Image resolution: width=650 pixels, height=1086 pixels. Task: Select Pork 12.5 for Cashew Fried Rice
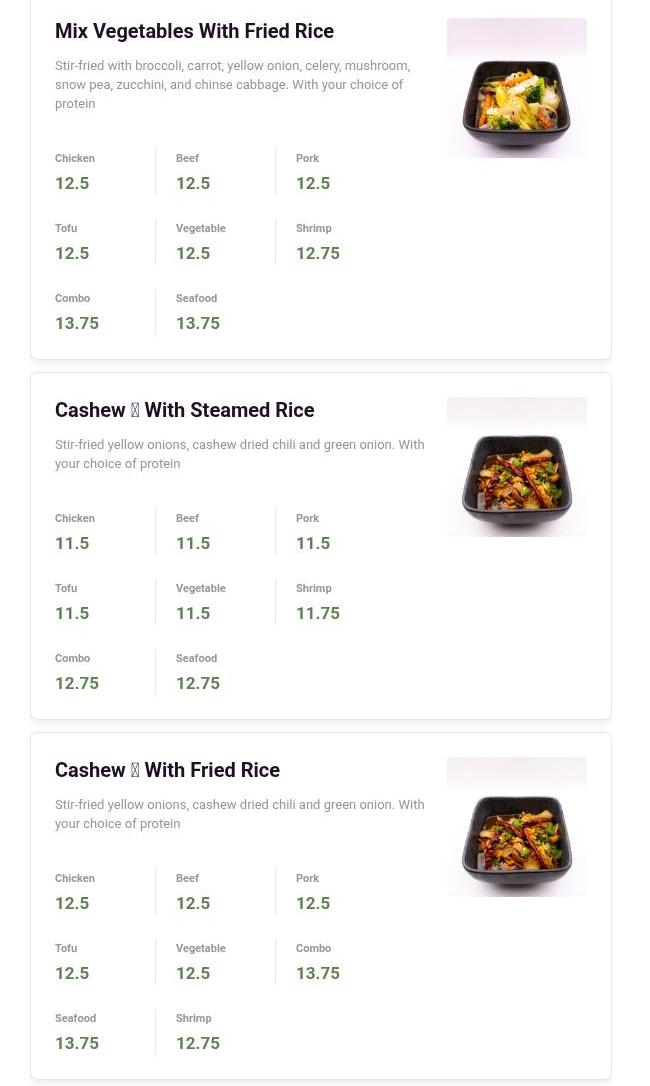313,892
